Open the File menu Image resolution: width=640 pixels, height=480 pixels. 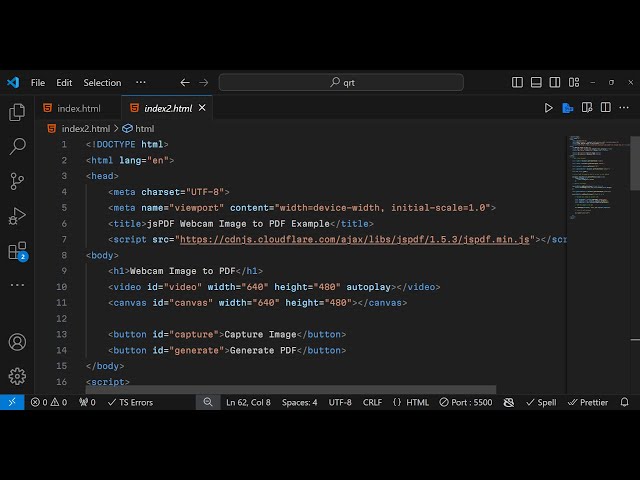point(38,83)
